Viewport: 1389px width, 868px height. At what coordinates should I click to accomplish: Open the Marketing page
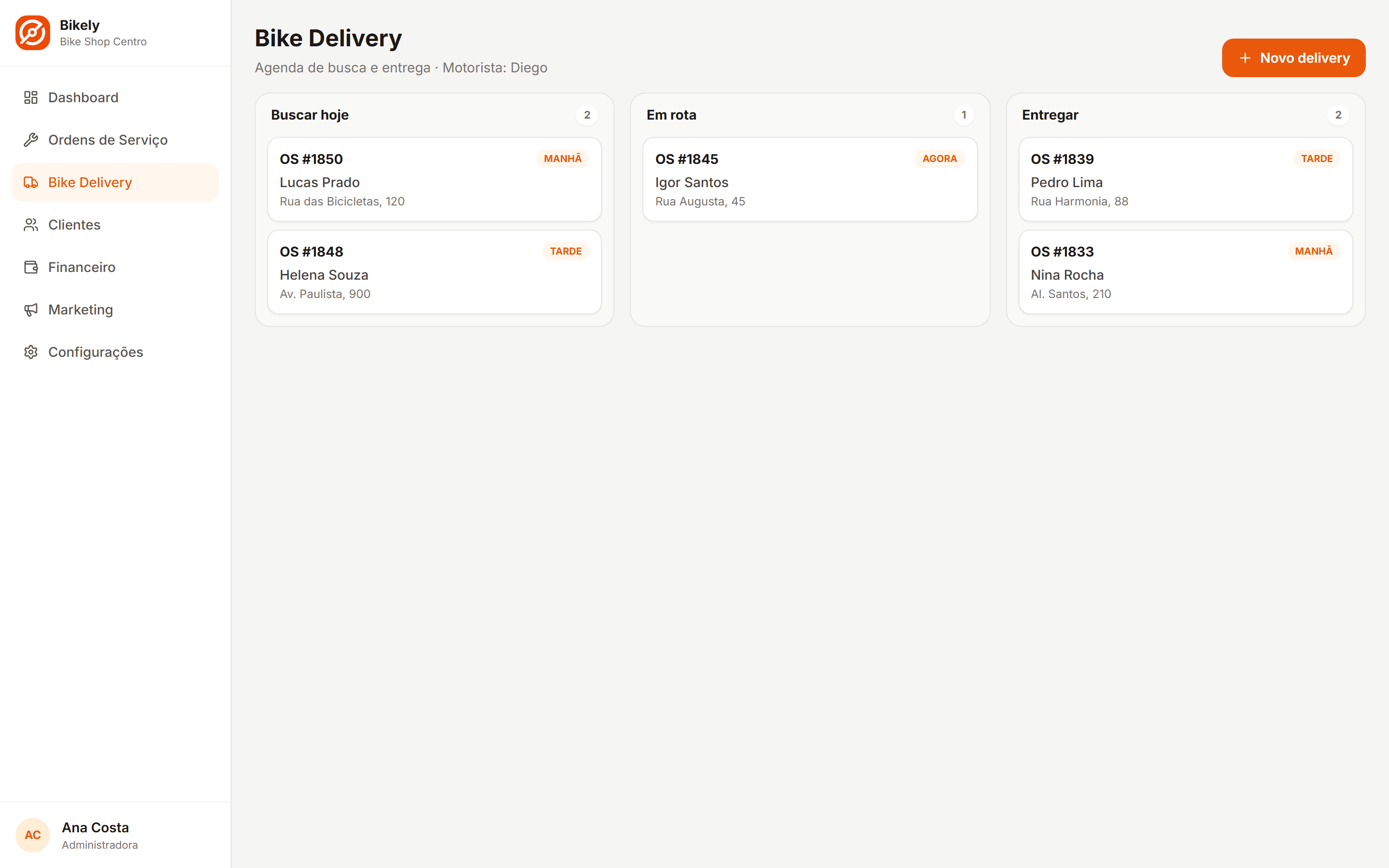tap(115, 310)
